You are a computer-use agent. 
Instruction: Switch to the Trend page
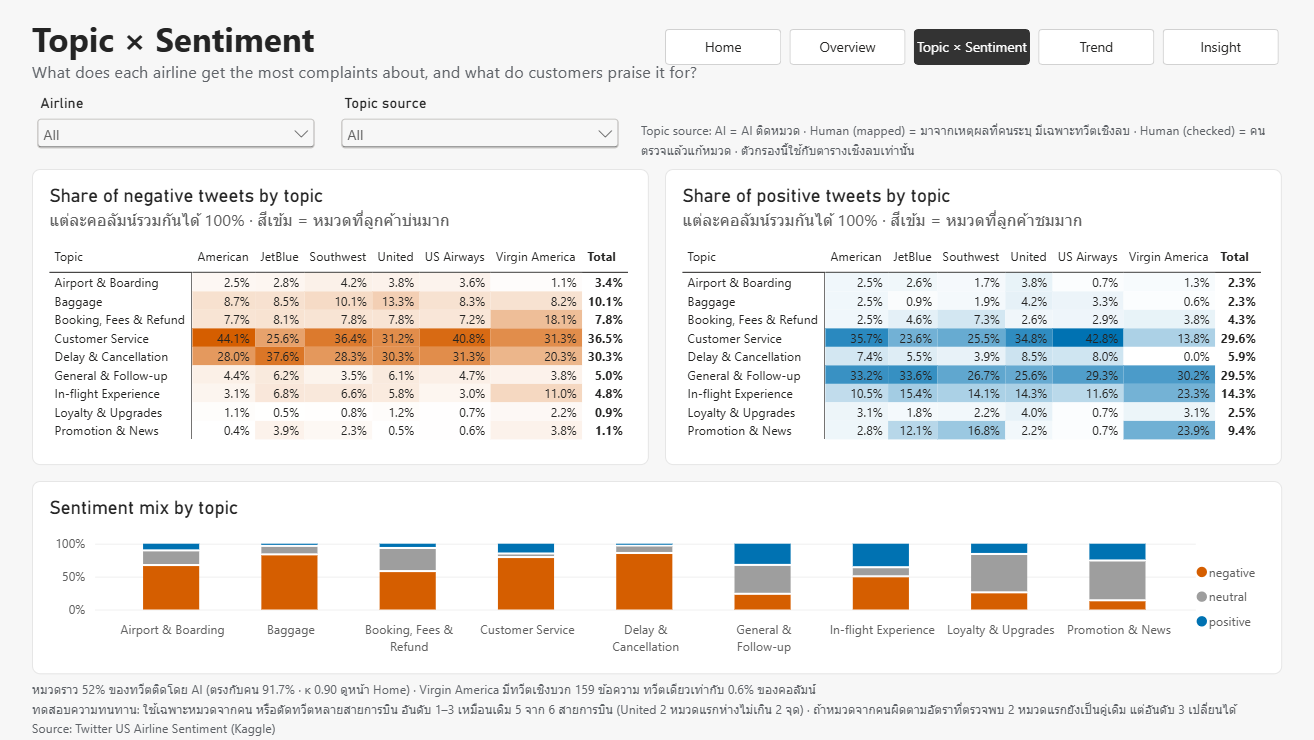point(1096,47)
